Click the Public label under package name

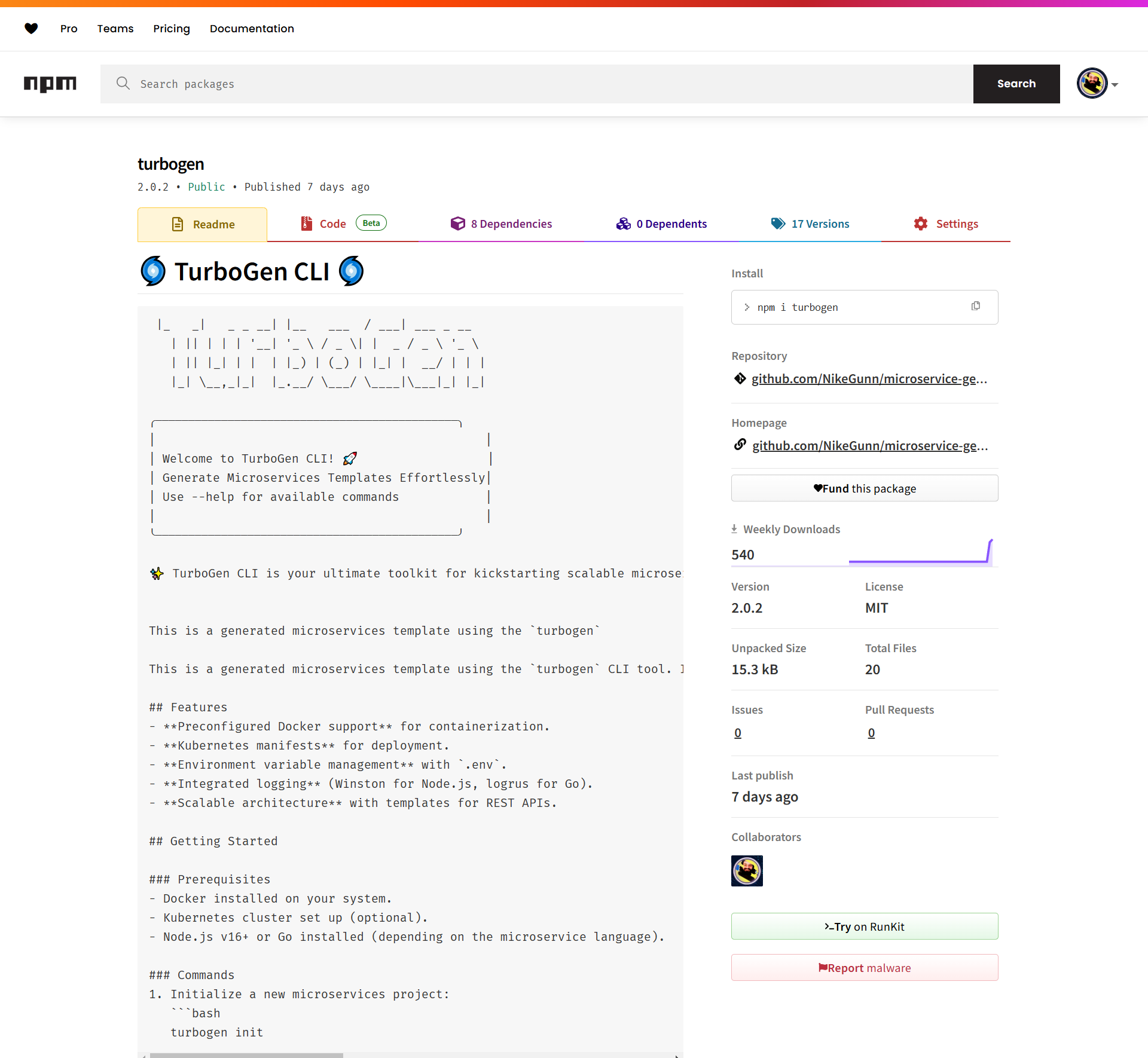[x=206, y=186]
